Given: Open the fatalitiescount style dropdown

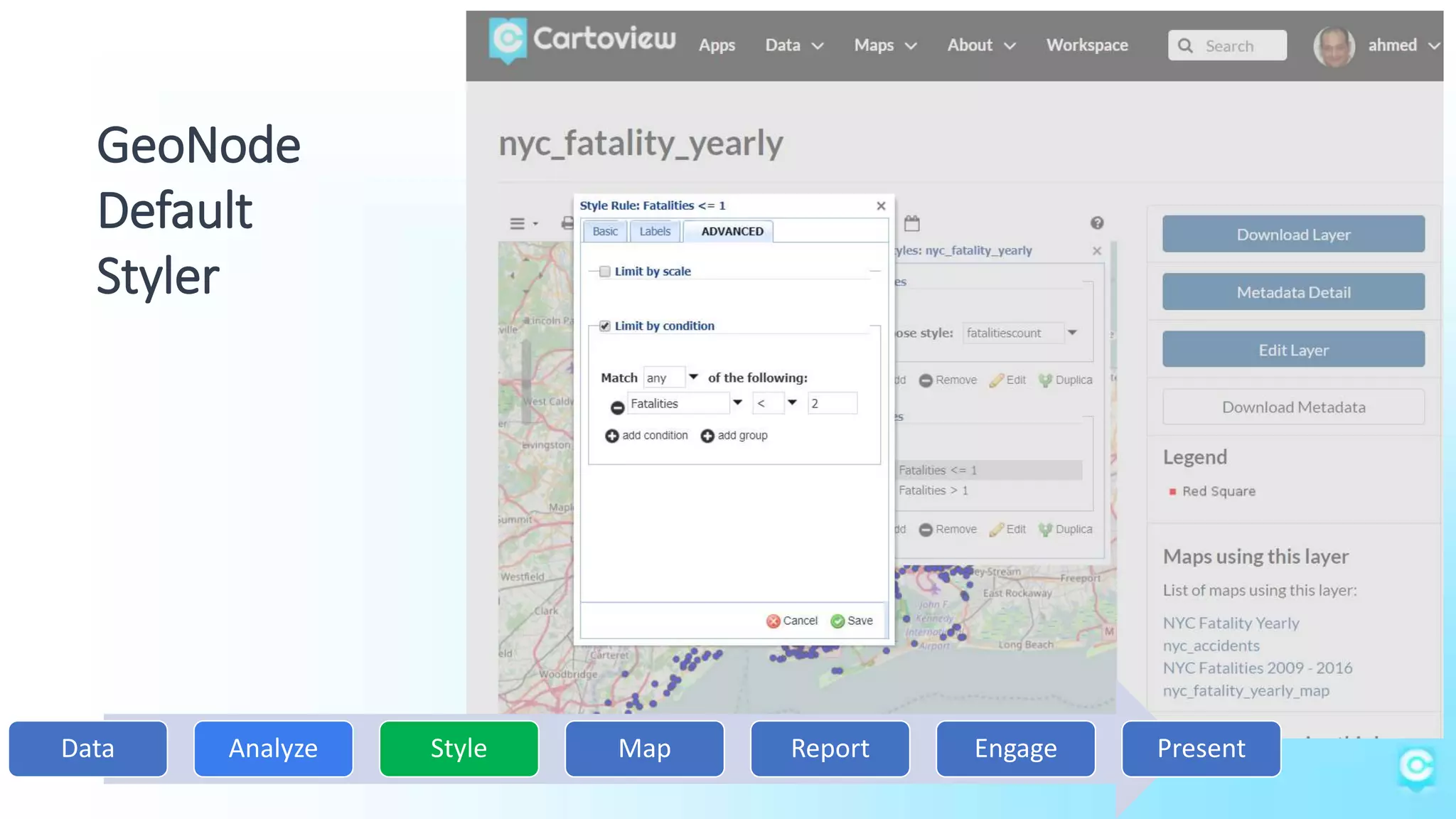Looking at the screenshot, I should pyautogui.click(x=1072, y=333).
